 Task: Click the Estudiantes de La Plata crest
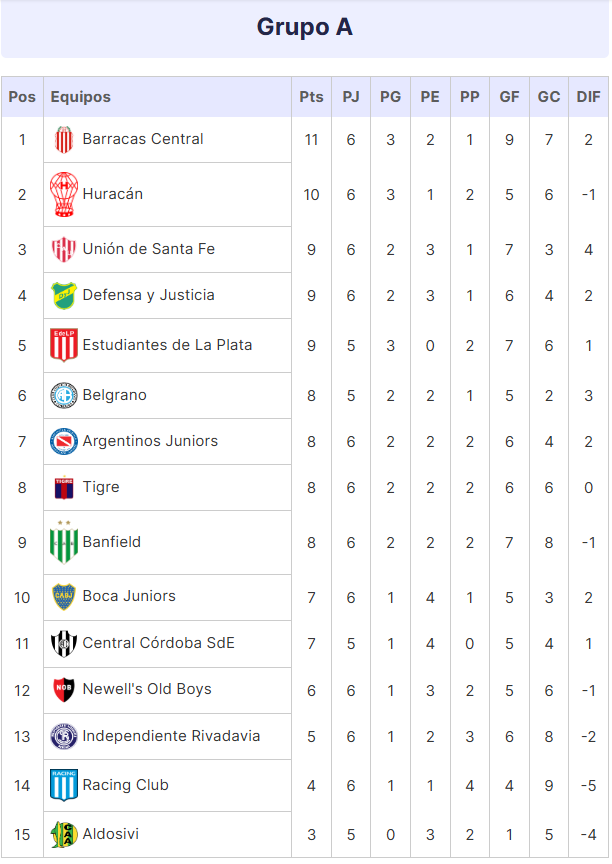[64, 345]
